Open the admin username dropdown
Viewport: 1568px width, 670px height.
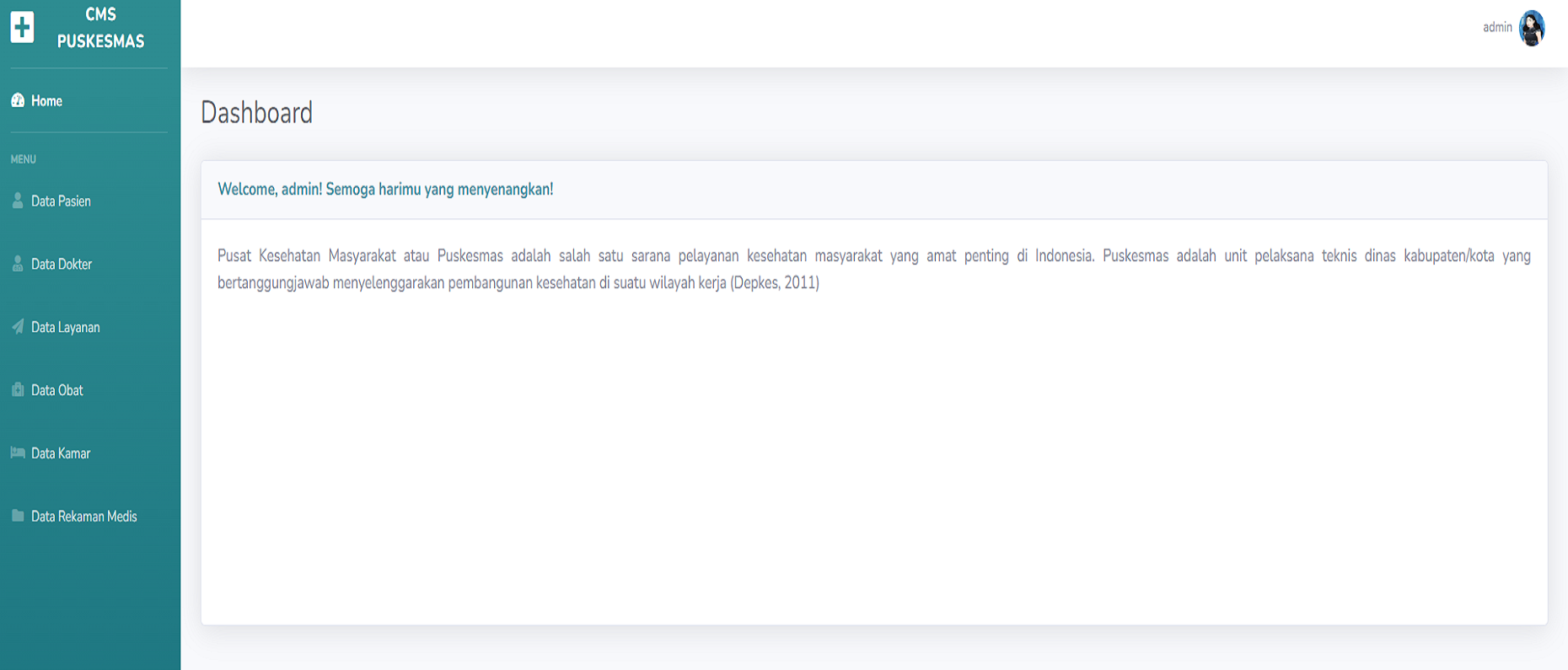[x=1497, y=28]
